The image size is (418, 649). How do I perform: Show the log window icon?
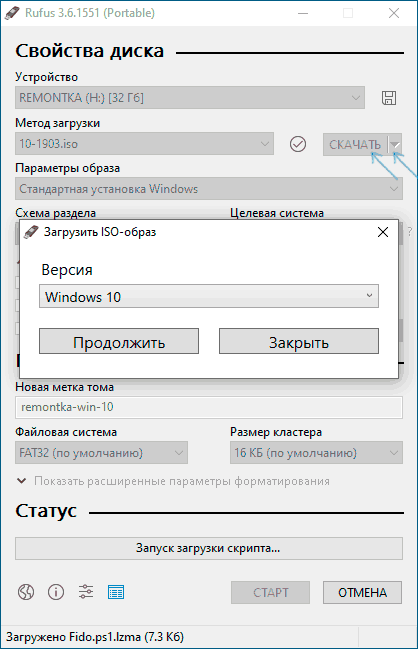116,592
